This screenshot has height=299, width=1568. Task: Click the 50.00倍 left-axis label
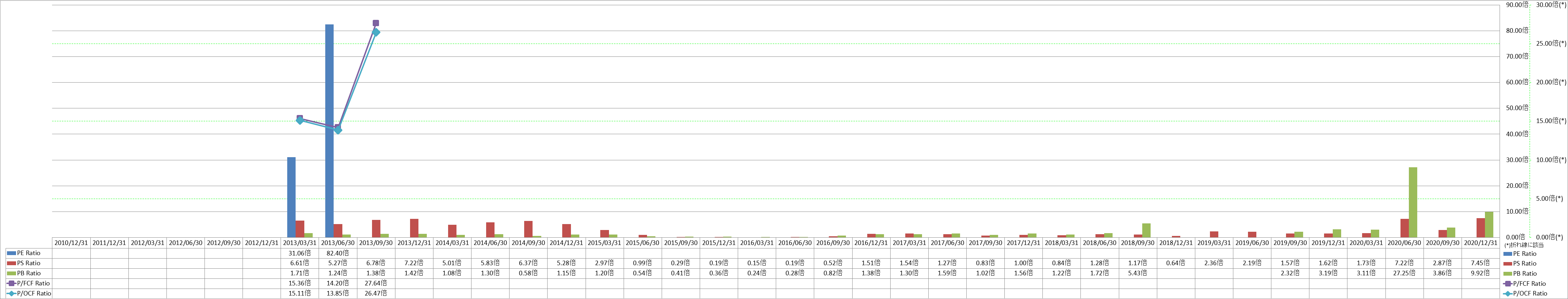coord(1517,108)
